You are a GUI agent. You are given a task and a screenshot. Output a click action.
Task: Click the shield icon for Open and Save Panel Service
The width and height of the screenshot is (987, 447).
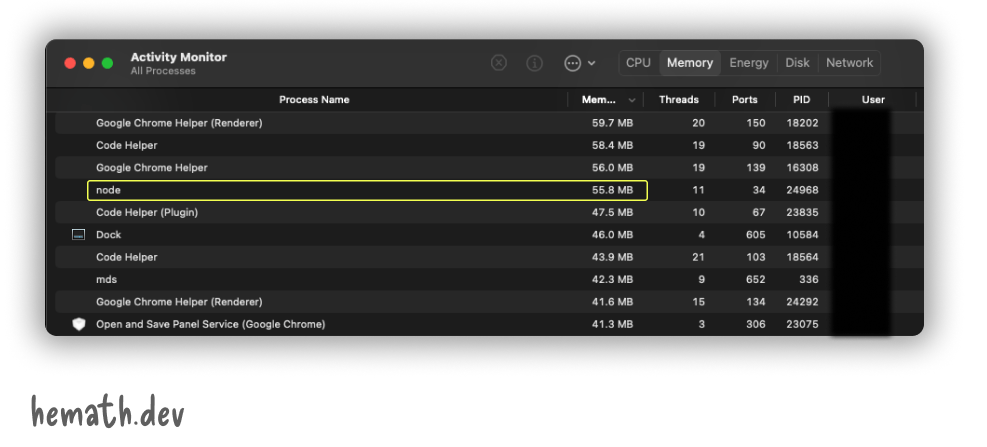click(x=78, y=324)
